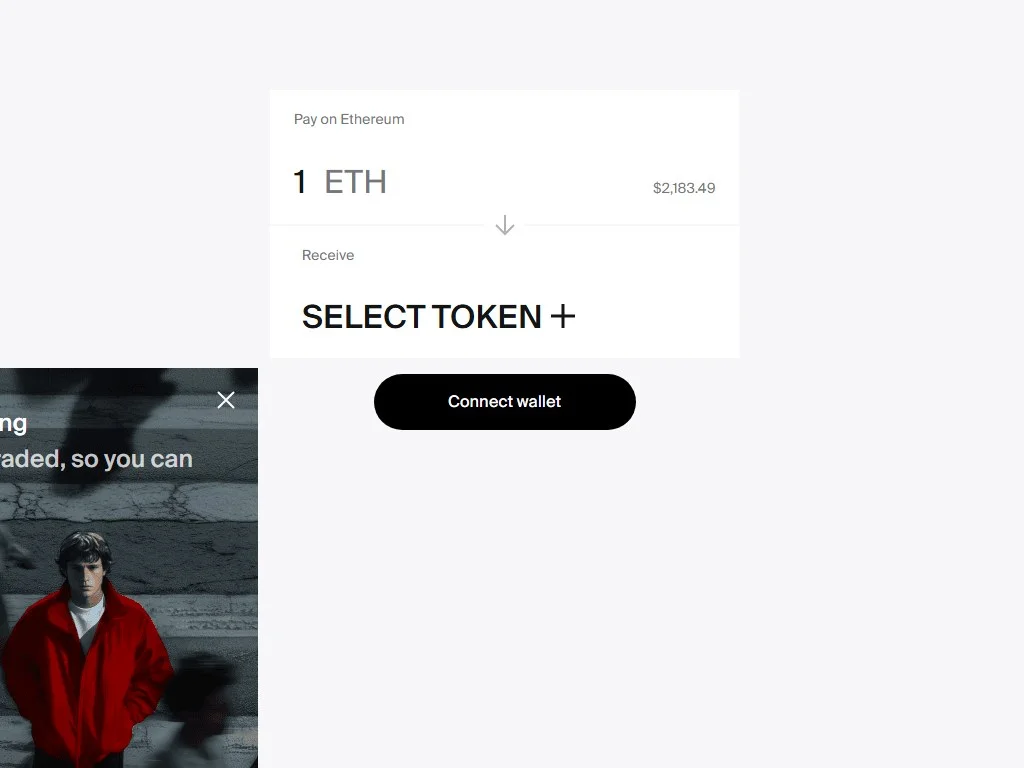Click the word Ethereum in the pay header
This screenshot has height=768, width=1024.
[x=372, y=119]
